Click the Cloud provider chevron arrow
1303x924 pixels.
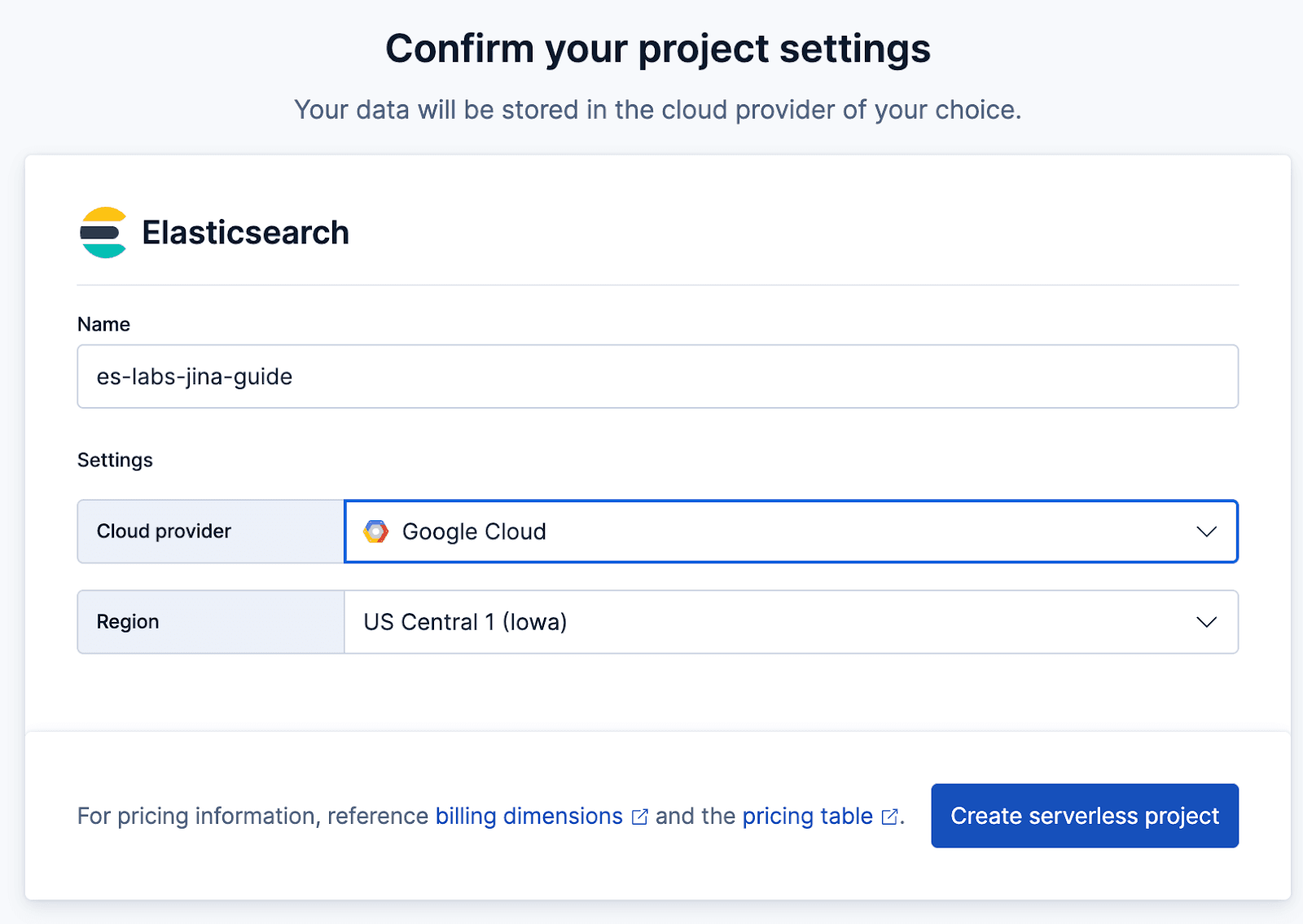(x=1206, y=532)
